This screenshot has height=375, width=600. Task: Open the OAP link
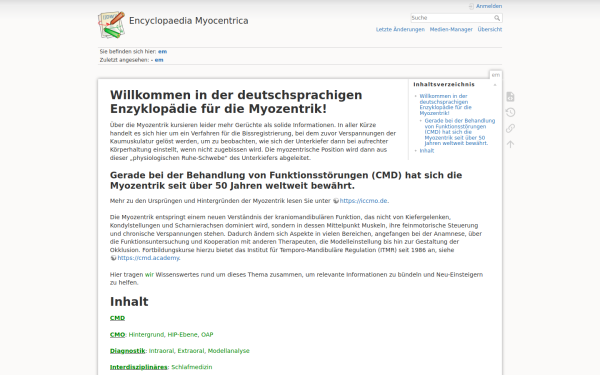207,334
